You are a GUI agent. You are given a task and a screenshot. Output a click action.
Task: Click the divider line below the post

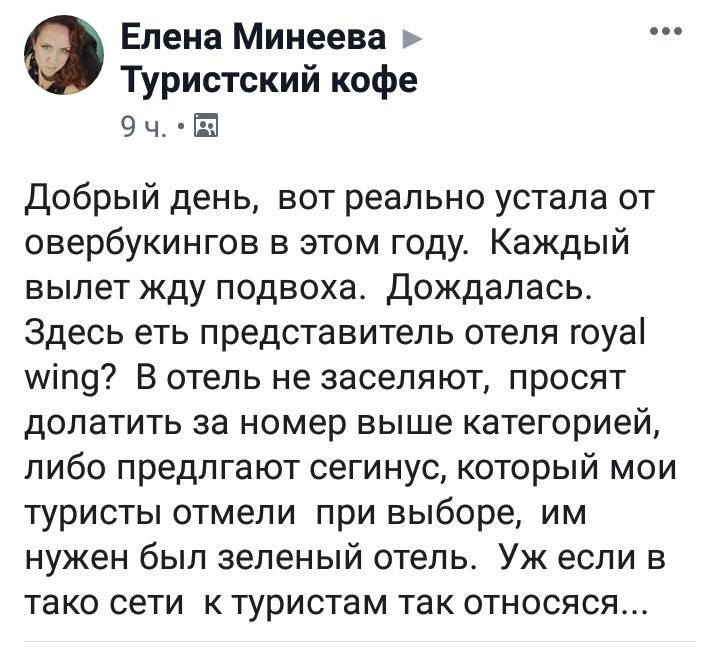[360, 641]
